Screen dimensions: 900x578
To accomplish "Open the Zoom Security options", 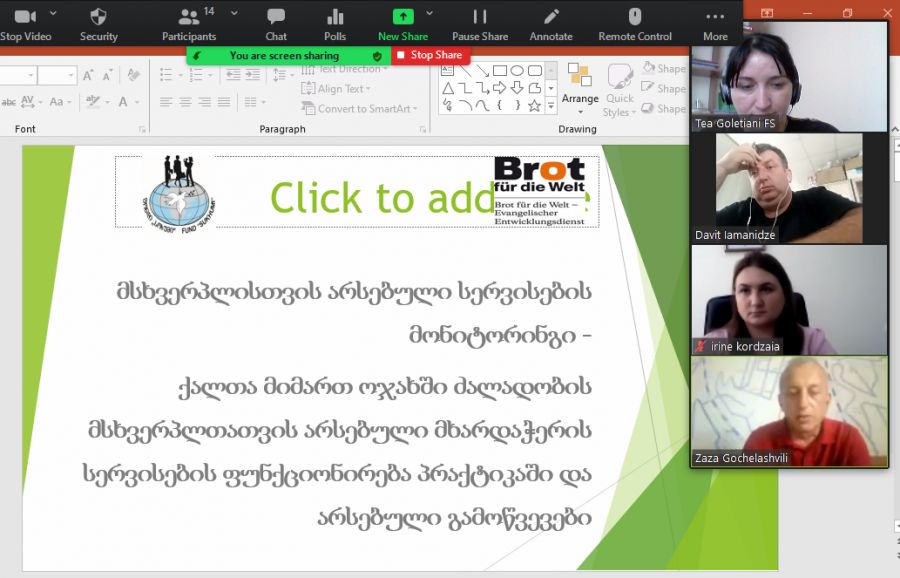I will (99, 25).
